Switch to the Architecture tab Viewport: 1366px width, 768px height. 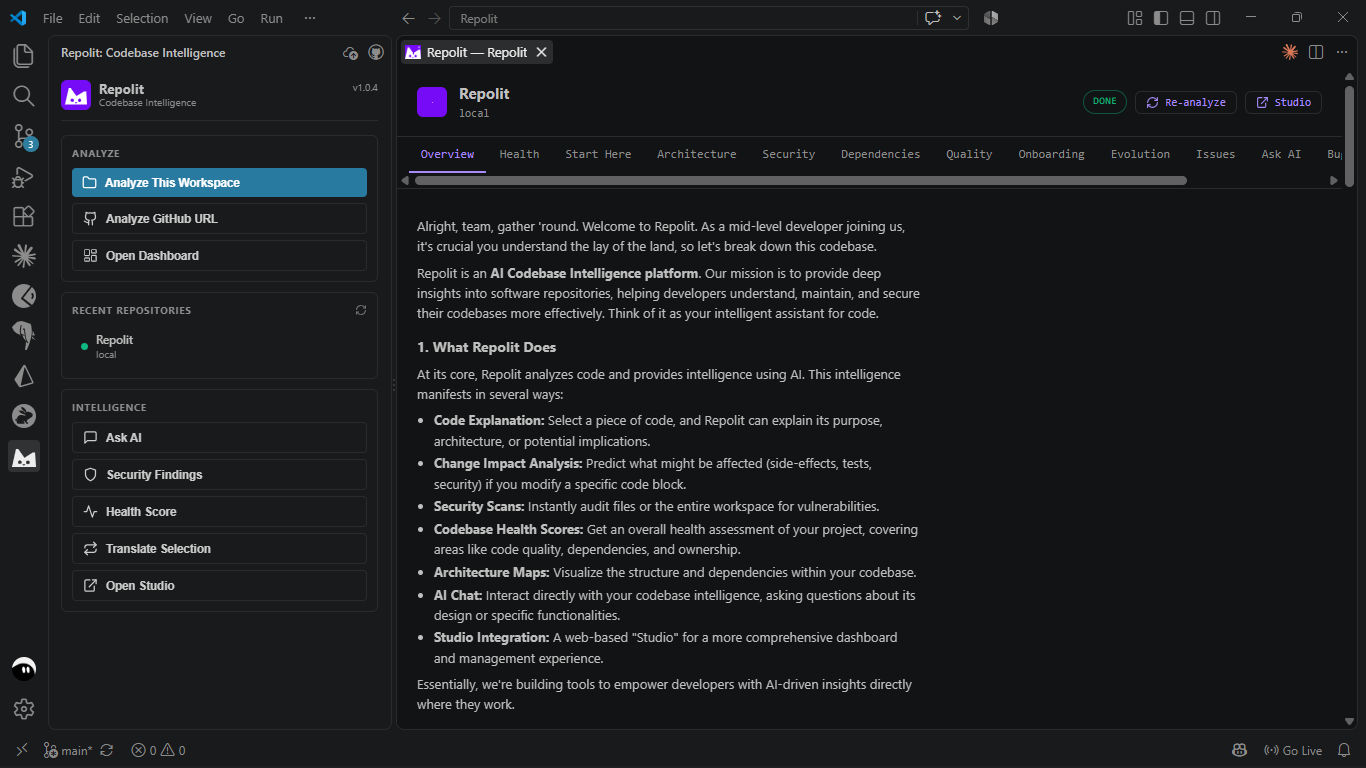pyautogui.click(x=696, y=154)
